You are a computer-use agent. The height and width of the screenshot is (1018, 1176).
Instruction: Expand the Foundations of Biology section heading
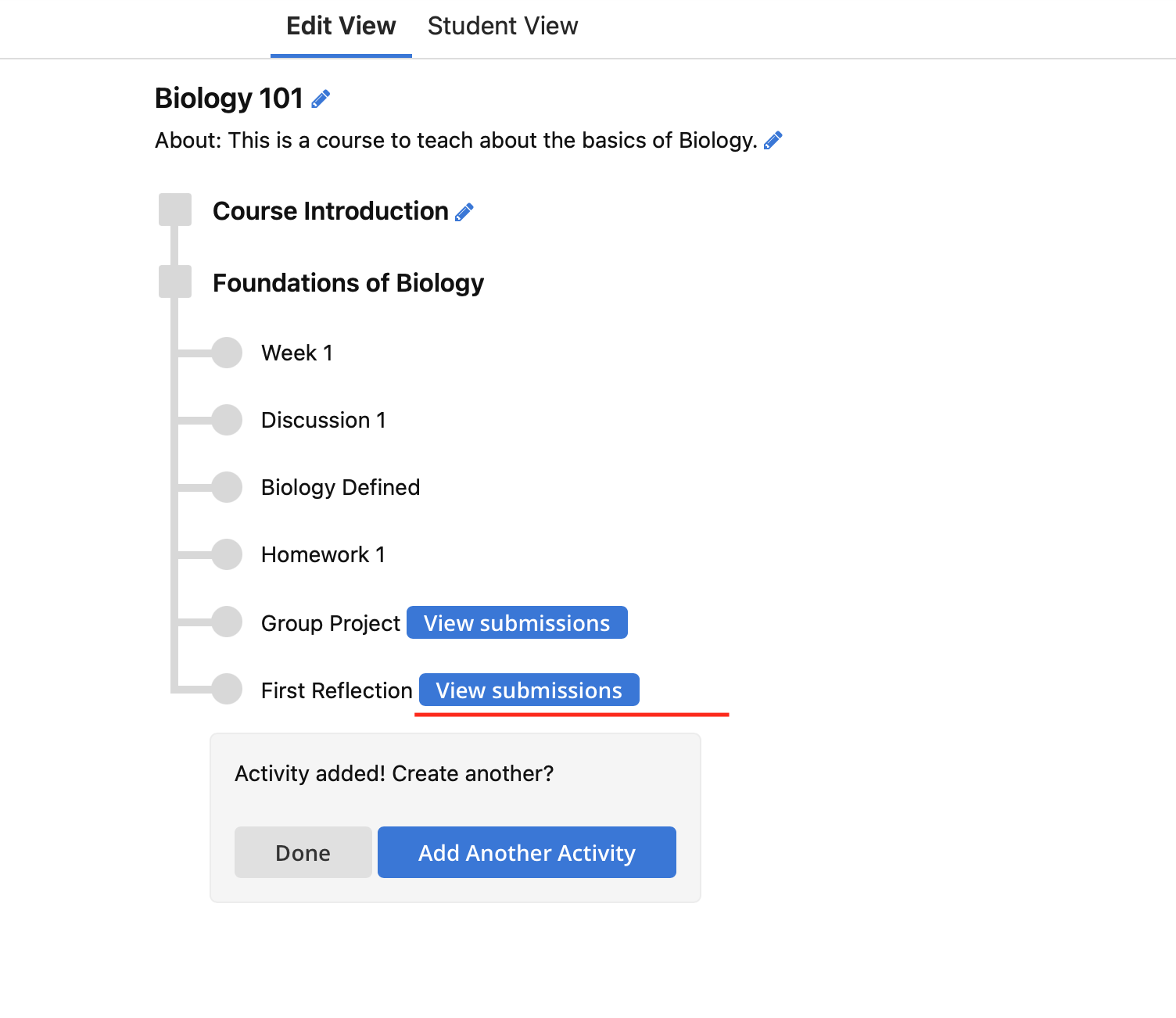click(x=348, y=283)
